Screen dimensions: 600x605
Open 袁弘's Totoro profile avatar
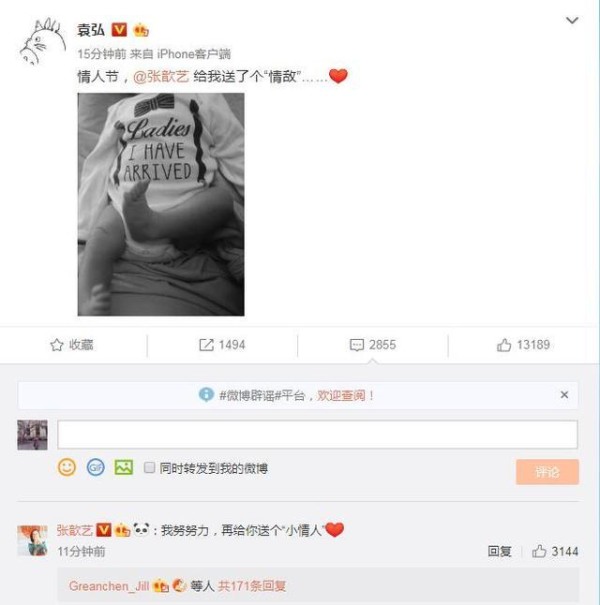coord(43,41)
